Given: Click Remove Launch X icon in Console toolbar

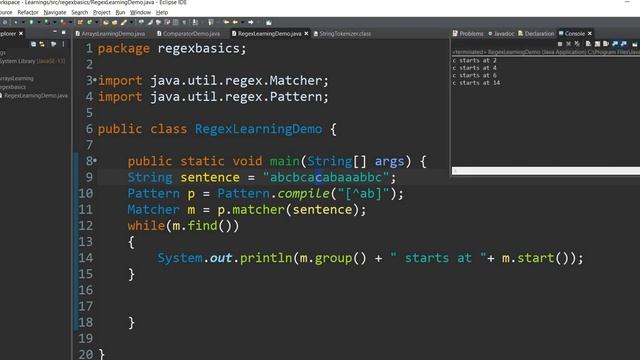Looking at the screenshot, I should point(569,44).
